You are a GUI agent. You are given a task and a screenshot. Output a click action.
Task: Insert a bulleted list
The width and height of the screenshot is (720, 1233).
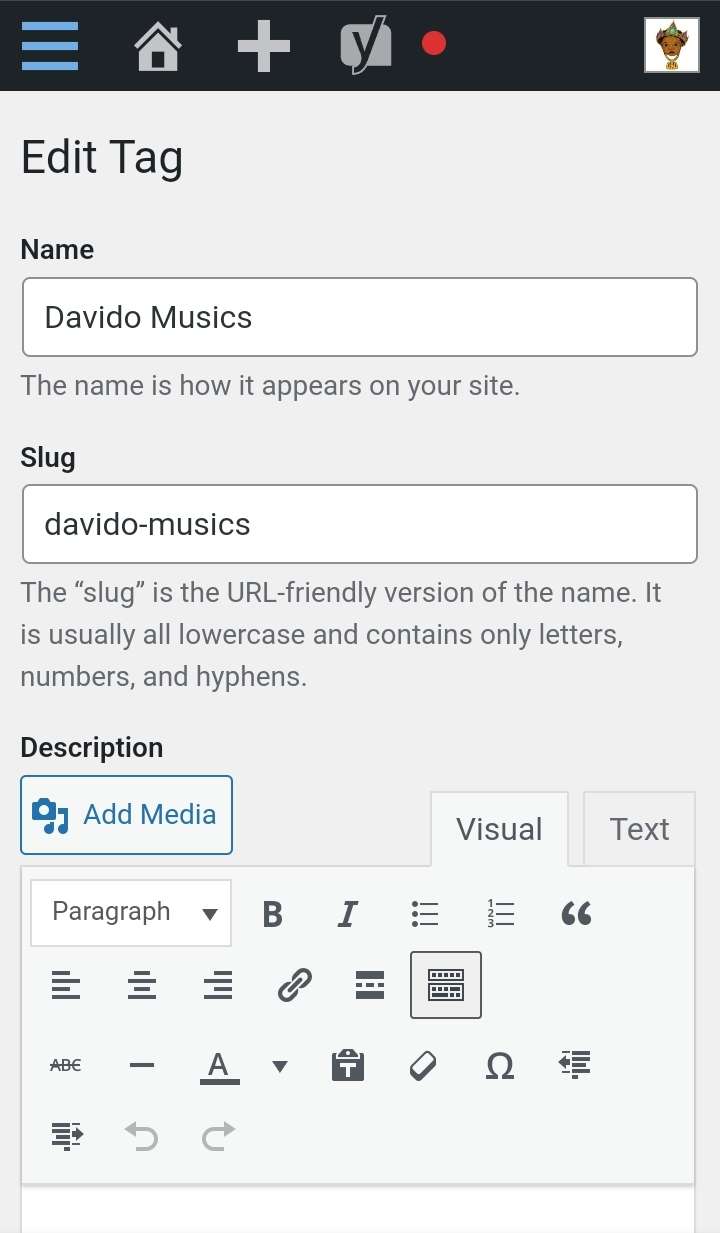click(425, 913)
